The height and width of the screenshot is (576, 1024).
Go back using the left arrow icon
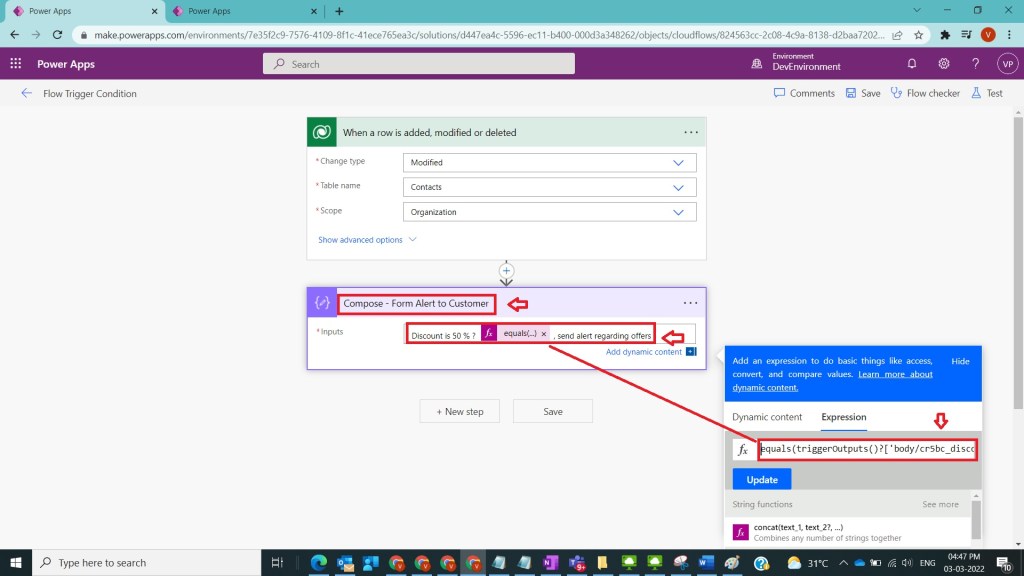[x=26, y=93]
